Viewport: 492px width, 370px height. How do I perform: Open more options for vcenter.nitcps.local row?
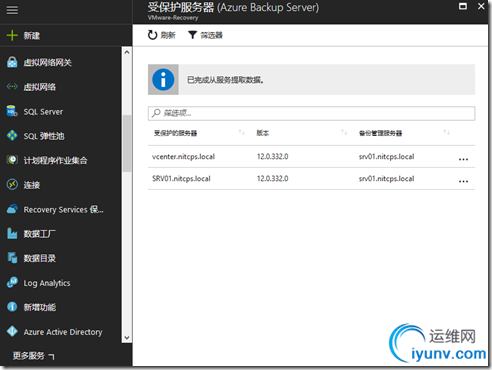coord(463,159)
